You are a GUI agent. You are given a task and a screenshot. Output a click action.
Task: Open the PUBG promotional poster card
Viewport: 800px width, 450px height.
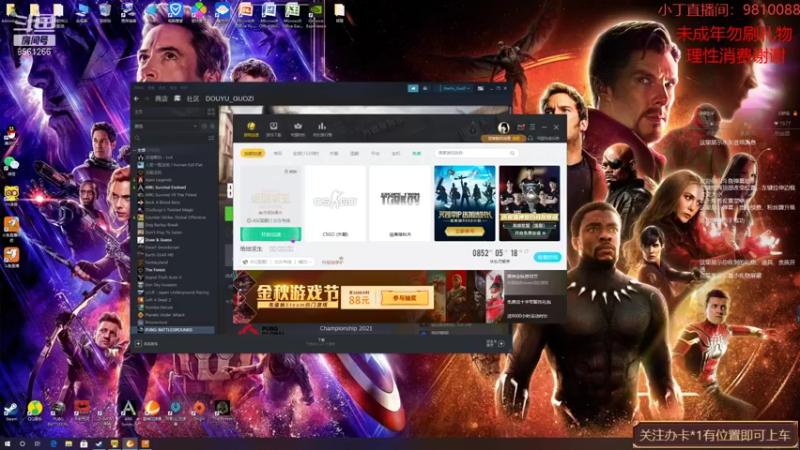(465, 203)
